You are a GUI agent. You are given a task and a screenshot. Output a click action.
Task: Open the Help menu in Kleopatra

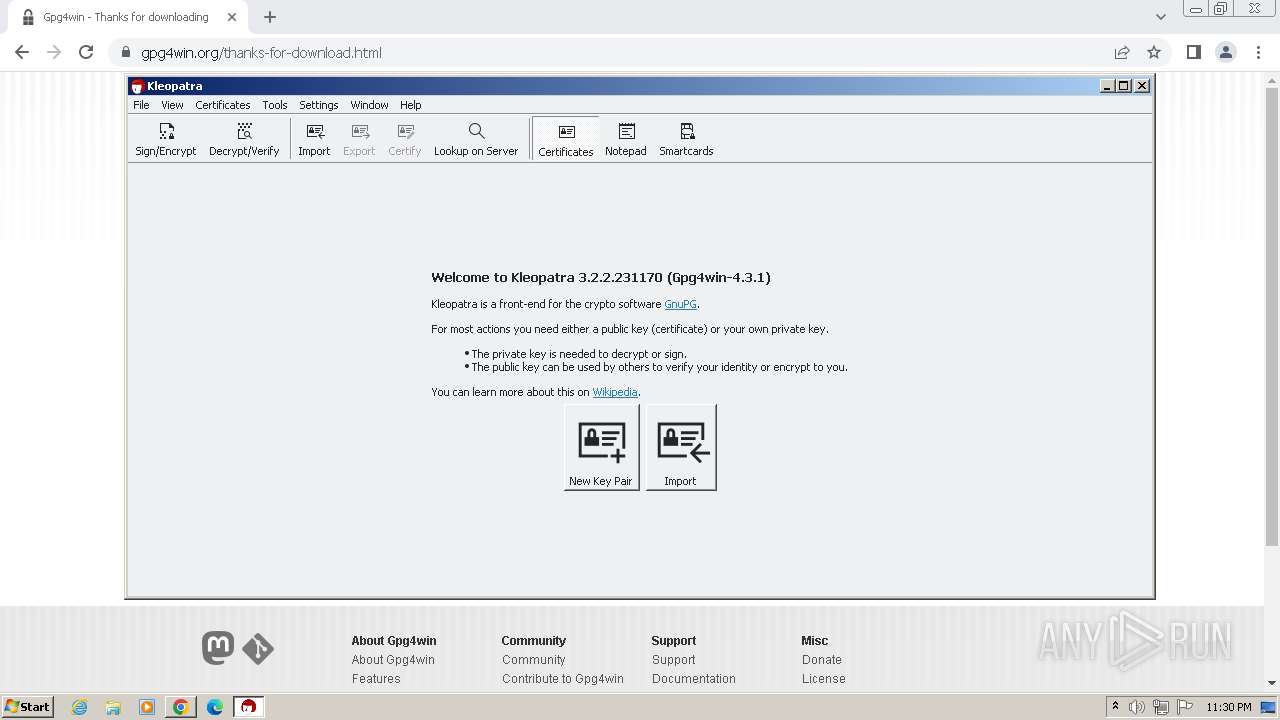click(411, 105)
